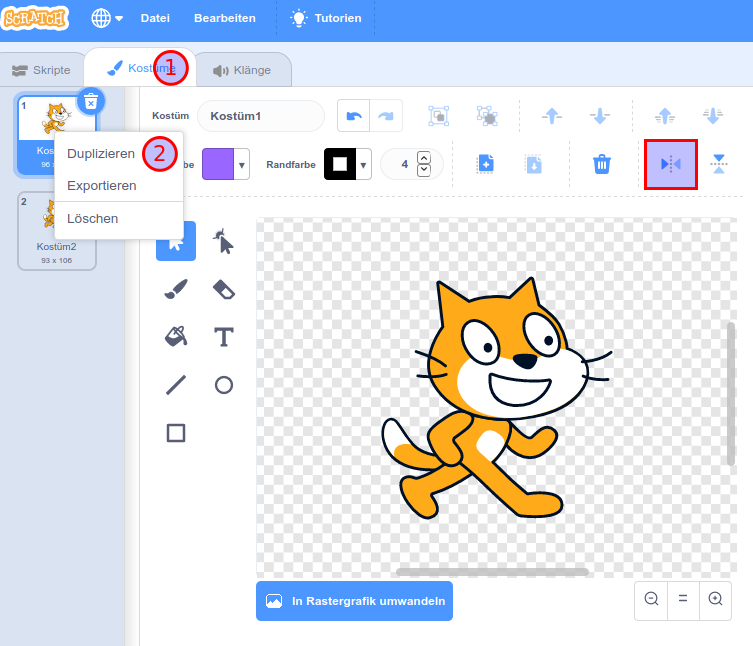
Task: Click the group objects icon
Action: [438, 116]
